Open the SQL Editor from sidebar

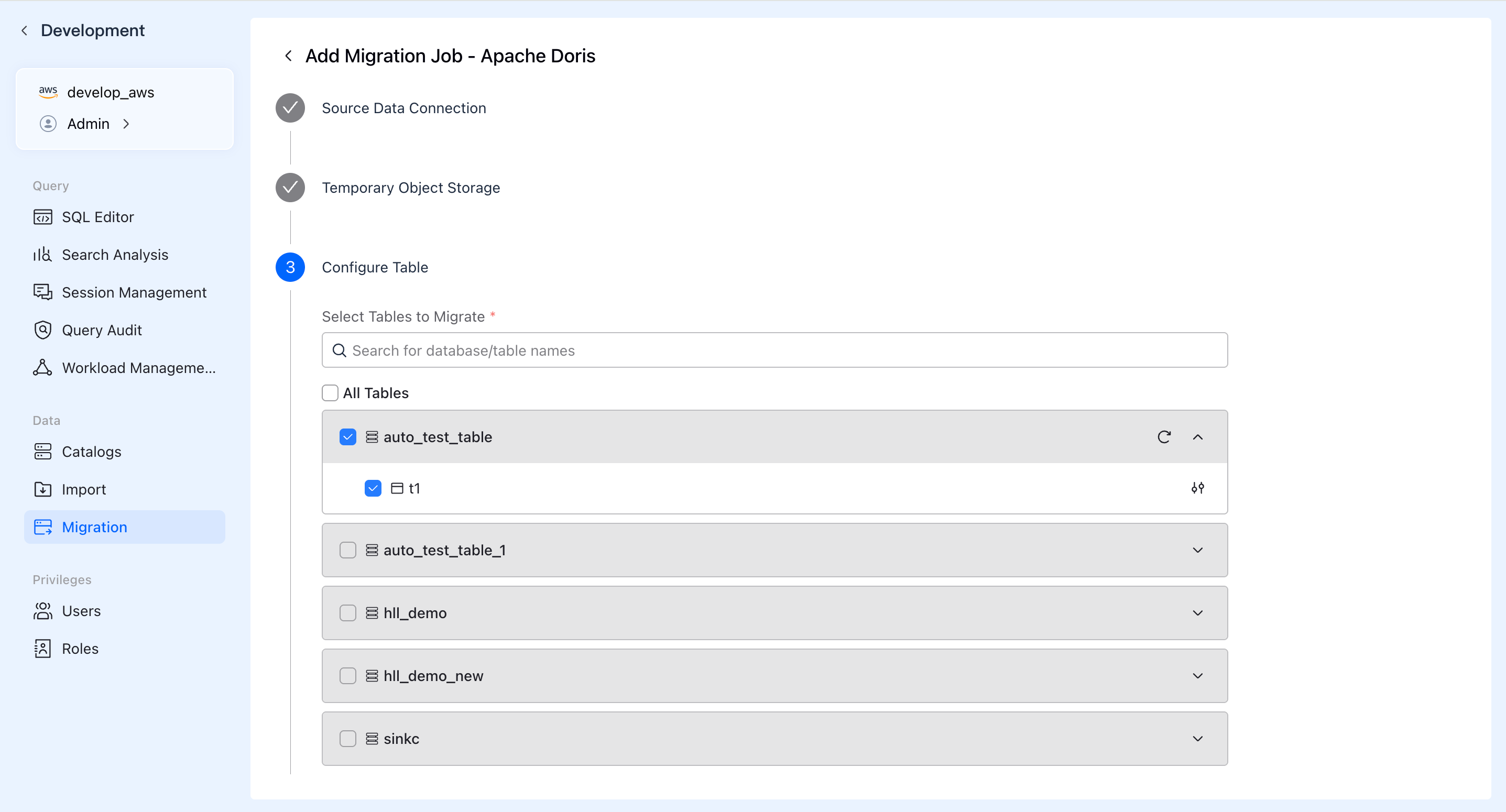tap(97, 216)
